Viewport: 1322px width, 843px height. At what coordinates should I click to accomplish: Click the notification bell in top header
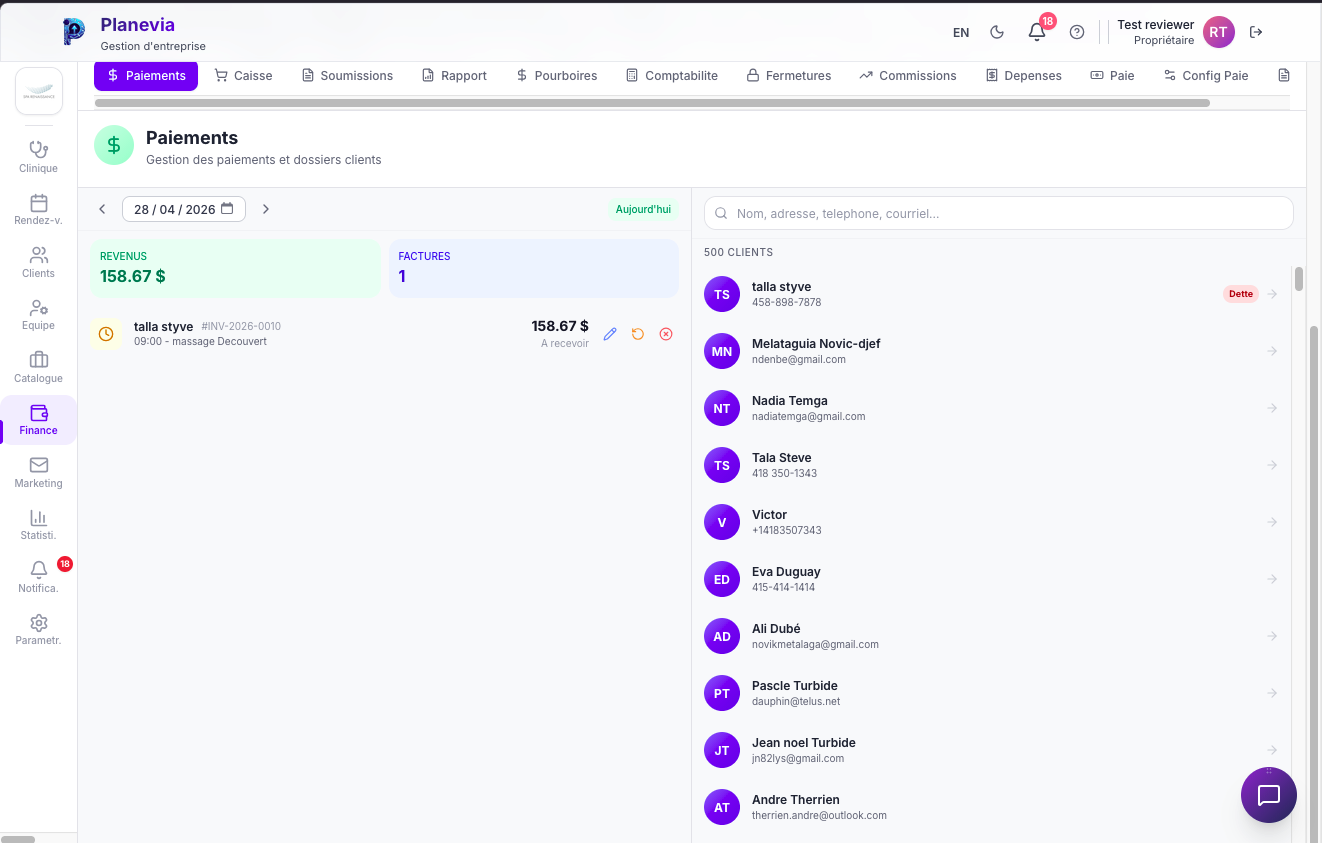(1037, 32)
